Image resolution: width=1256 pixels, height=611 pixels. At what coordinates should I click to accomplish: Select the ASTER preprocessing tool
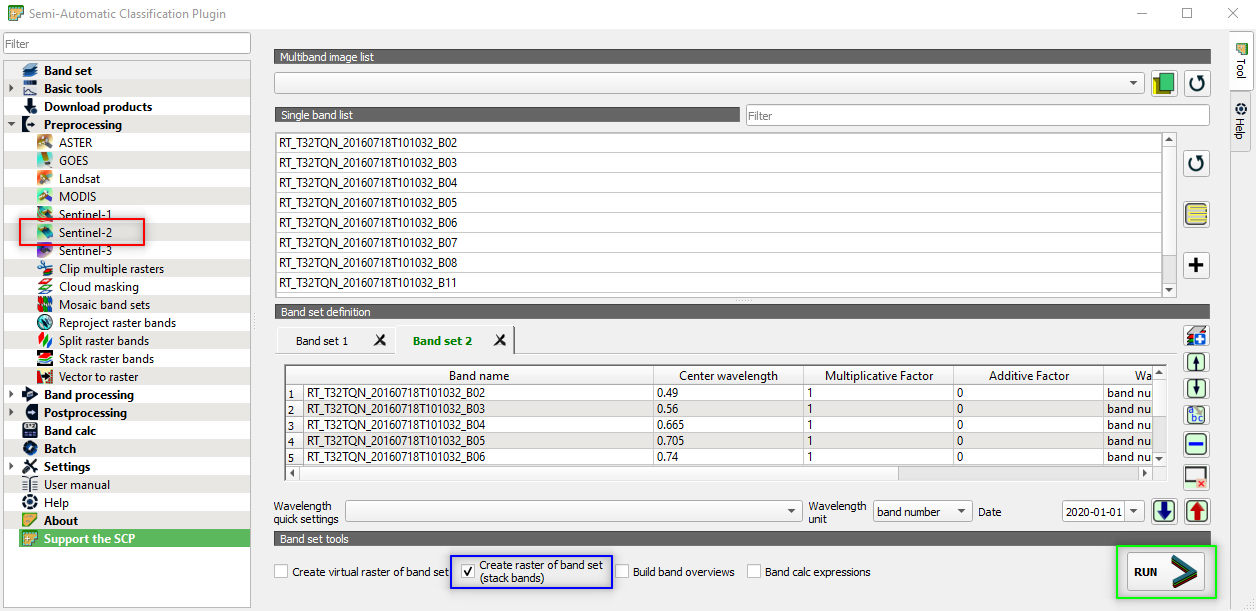point(75,143)
